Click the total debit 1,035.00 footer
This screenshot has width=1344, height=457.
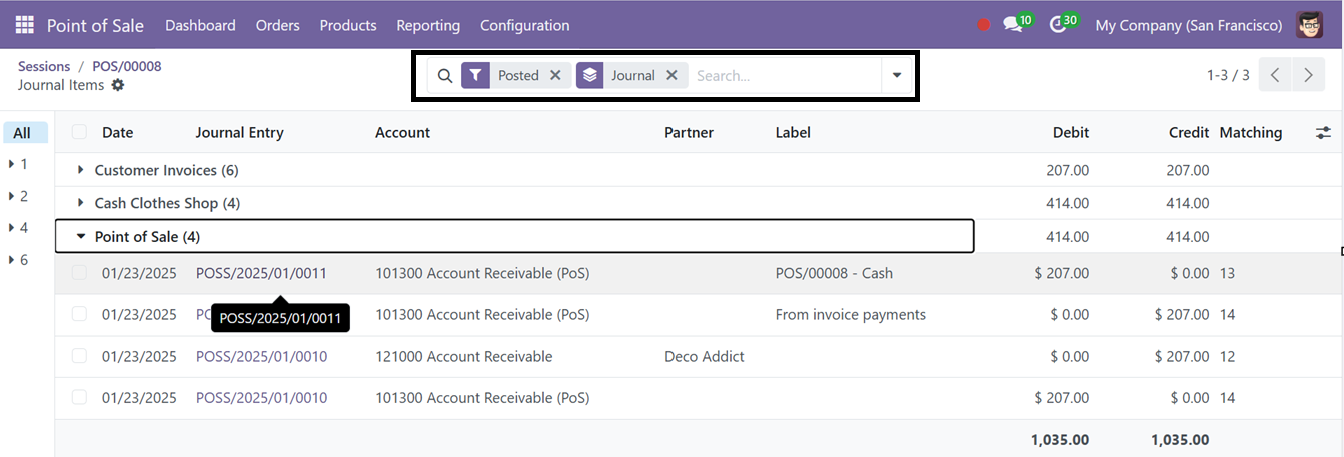point(1060,439)
